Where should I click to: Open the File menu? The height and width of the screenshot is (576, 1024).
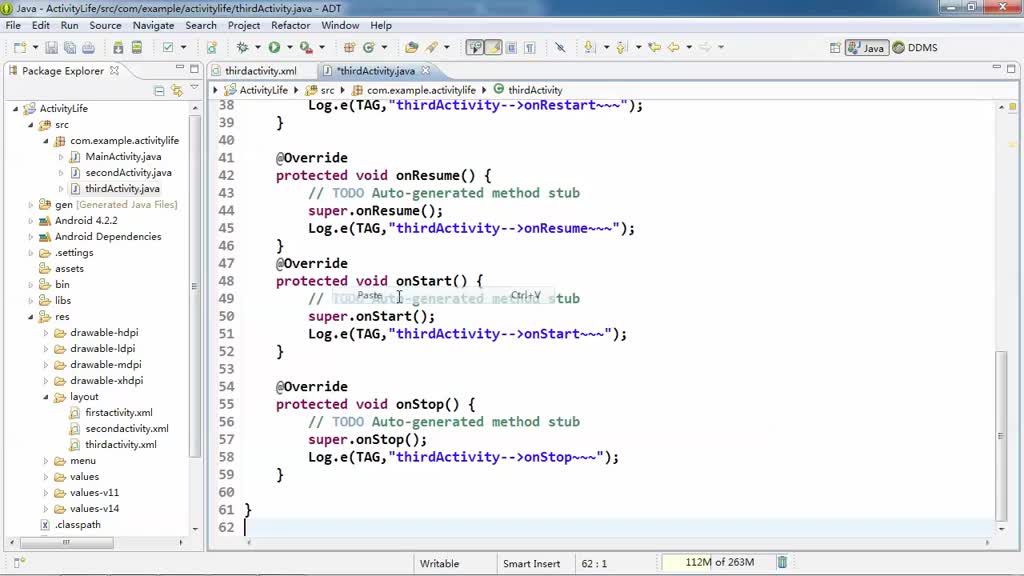[13, 25]
